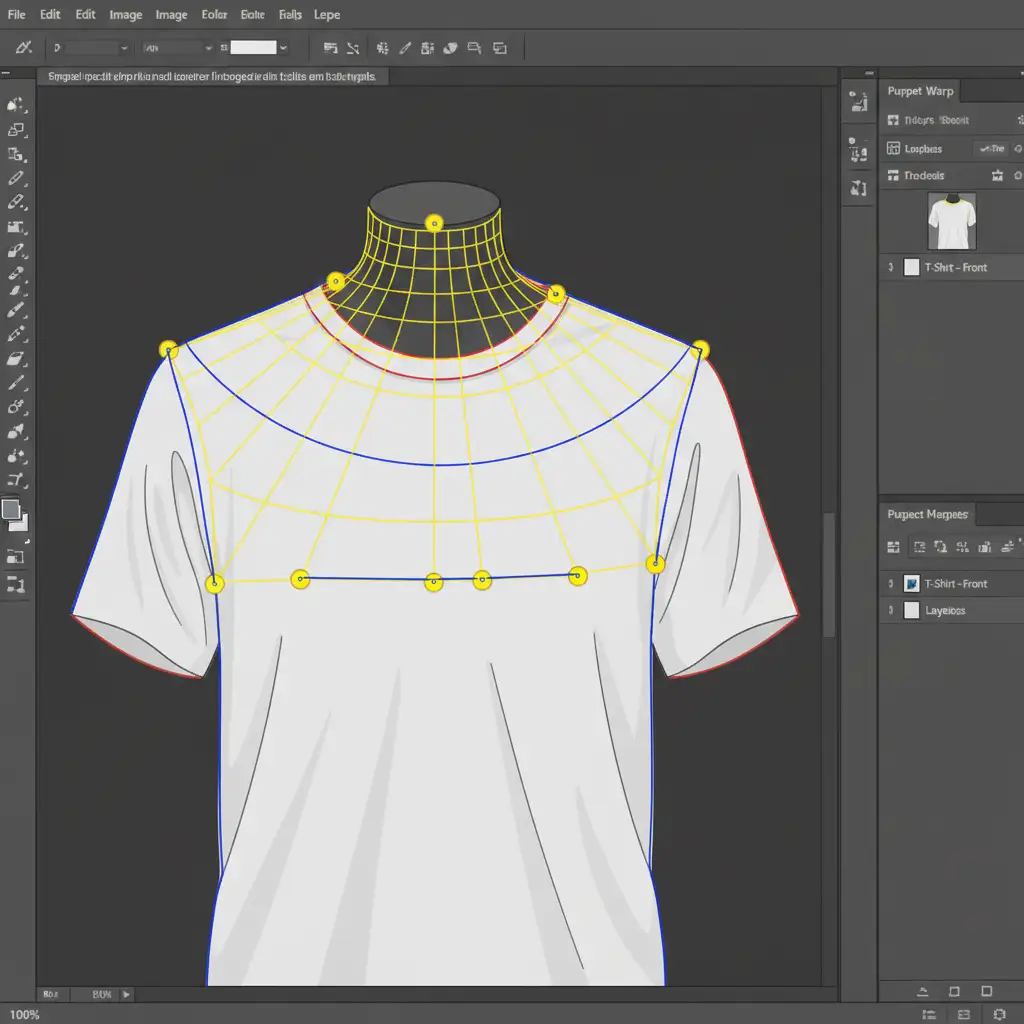Click the pencil icon in the options bar
The image size is (1024, 1024).
[x=405, y=47]
